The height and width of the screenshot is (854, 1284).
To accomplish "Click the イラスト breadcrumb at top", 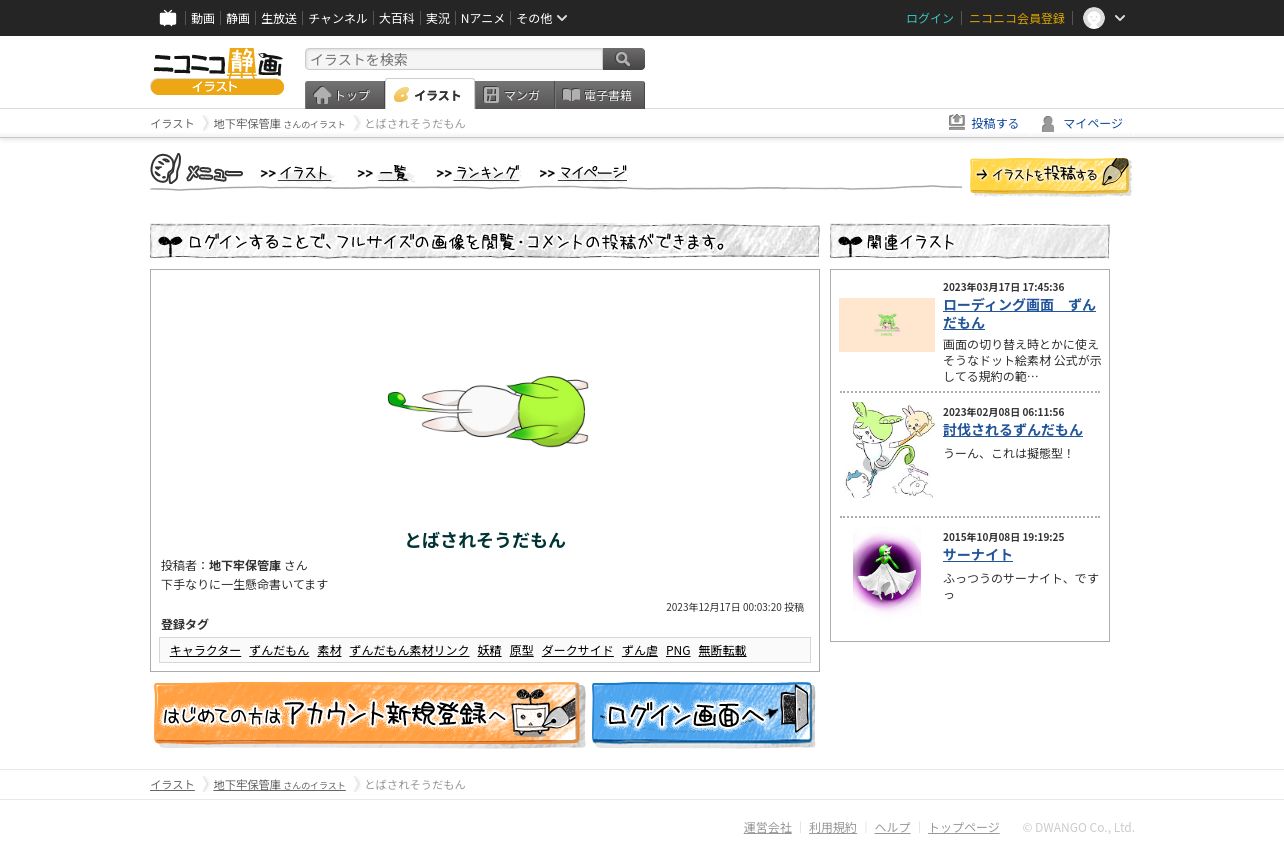I will click(x=172, y=123).
